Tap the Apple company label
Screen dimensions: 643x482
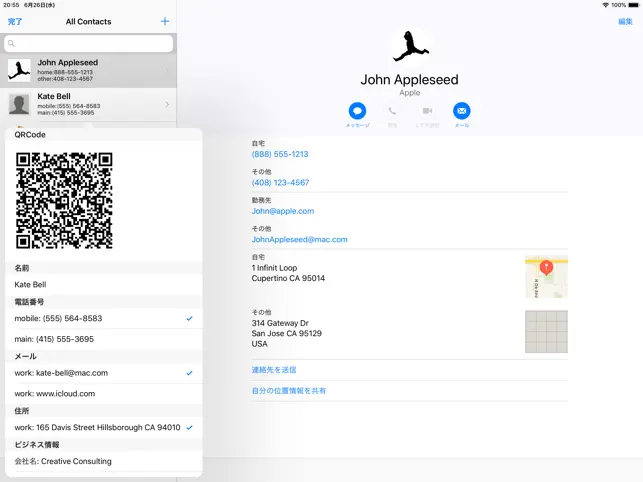410,93
